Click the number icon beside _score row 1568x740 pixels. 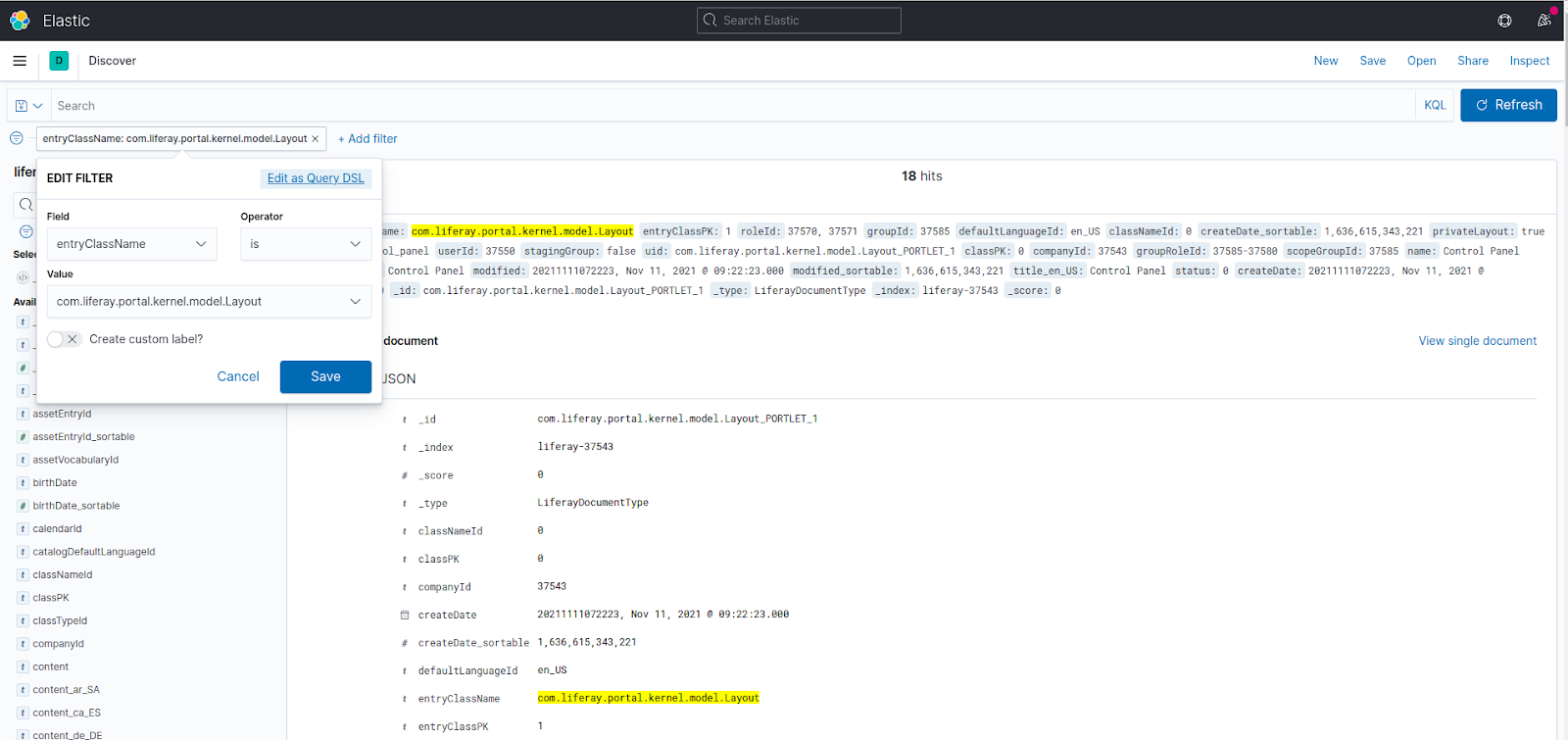[x=404, y=475]
